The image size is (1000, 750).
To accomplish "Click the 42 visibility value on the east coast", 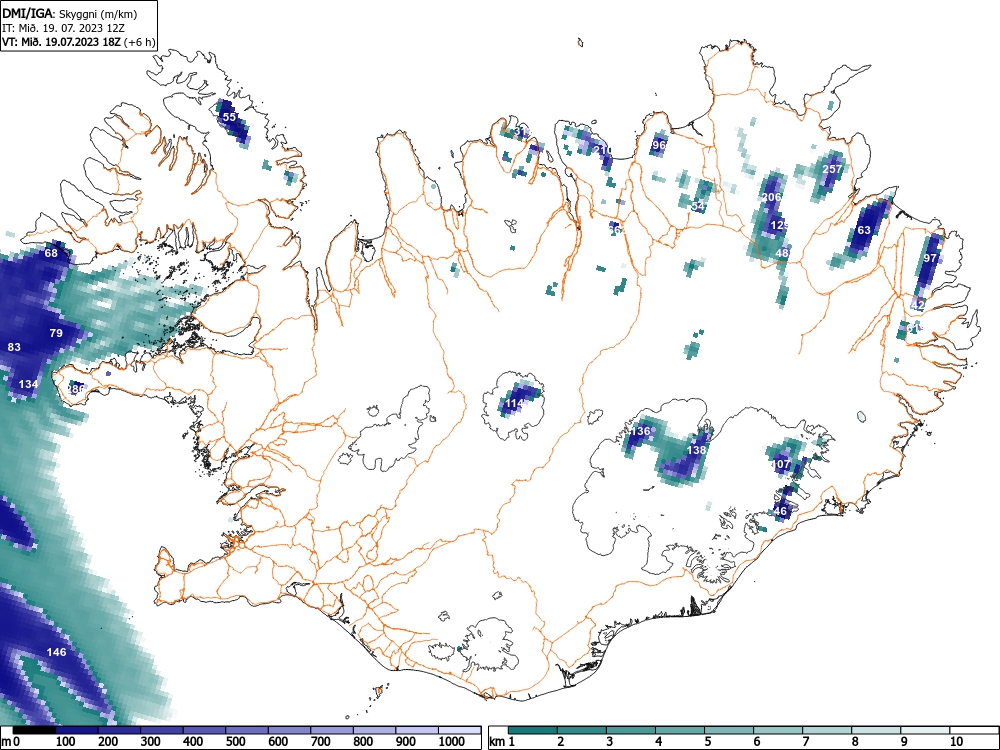I will 918,305.
